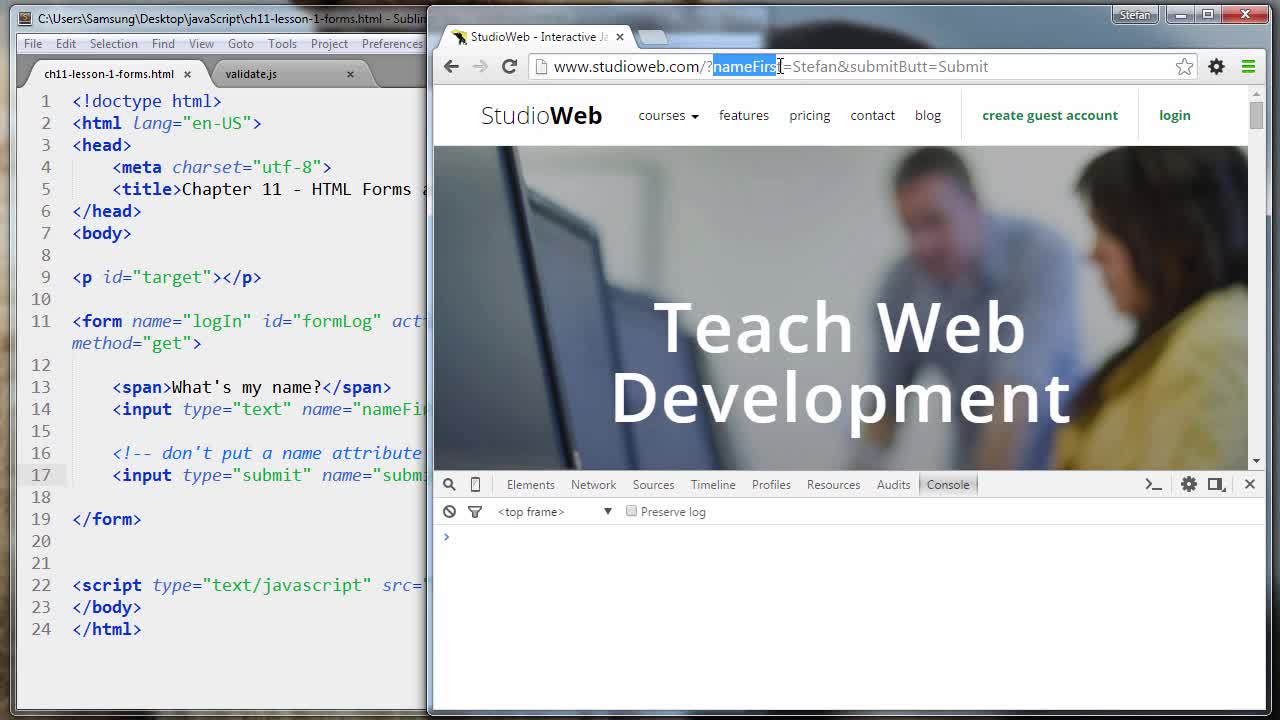Switch to the Resources tab in DevTools
This screenshot has height=720, width=1280.
tap(833, 484)
